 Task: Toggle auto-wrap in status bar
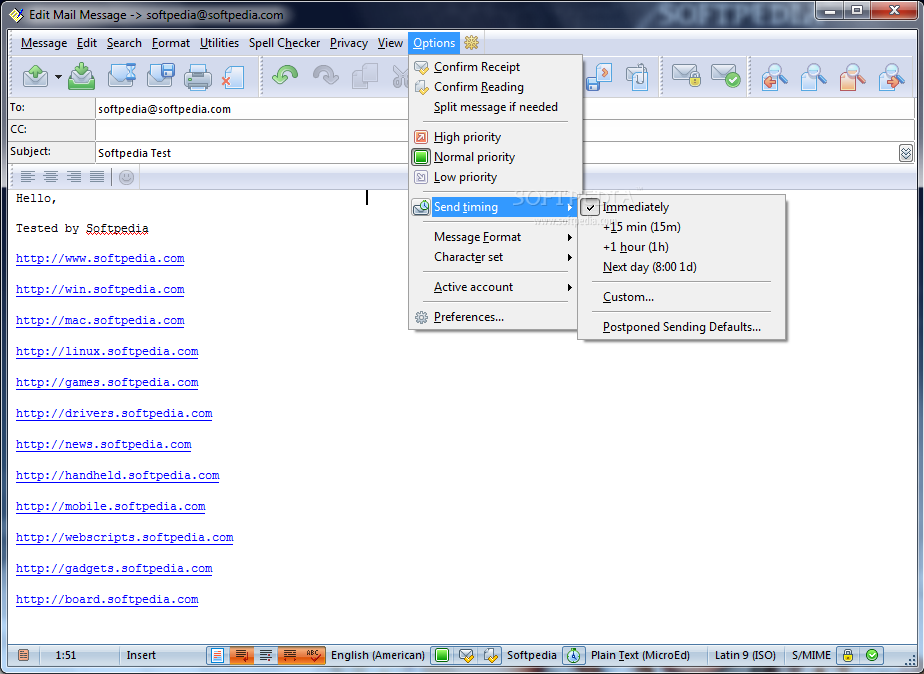(242, 655)
